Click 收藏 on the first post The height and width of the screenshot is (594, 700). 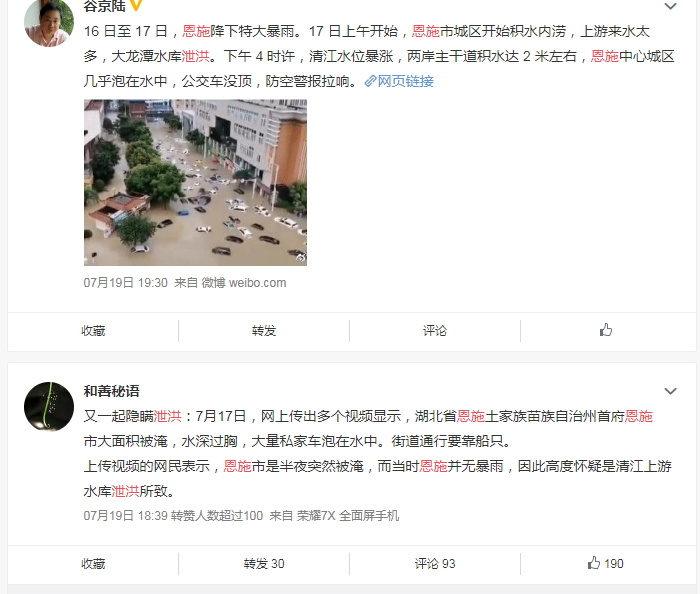(93, 331)
